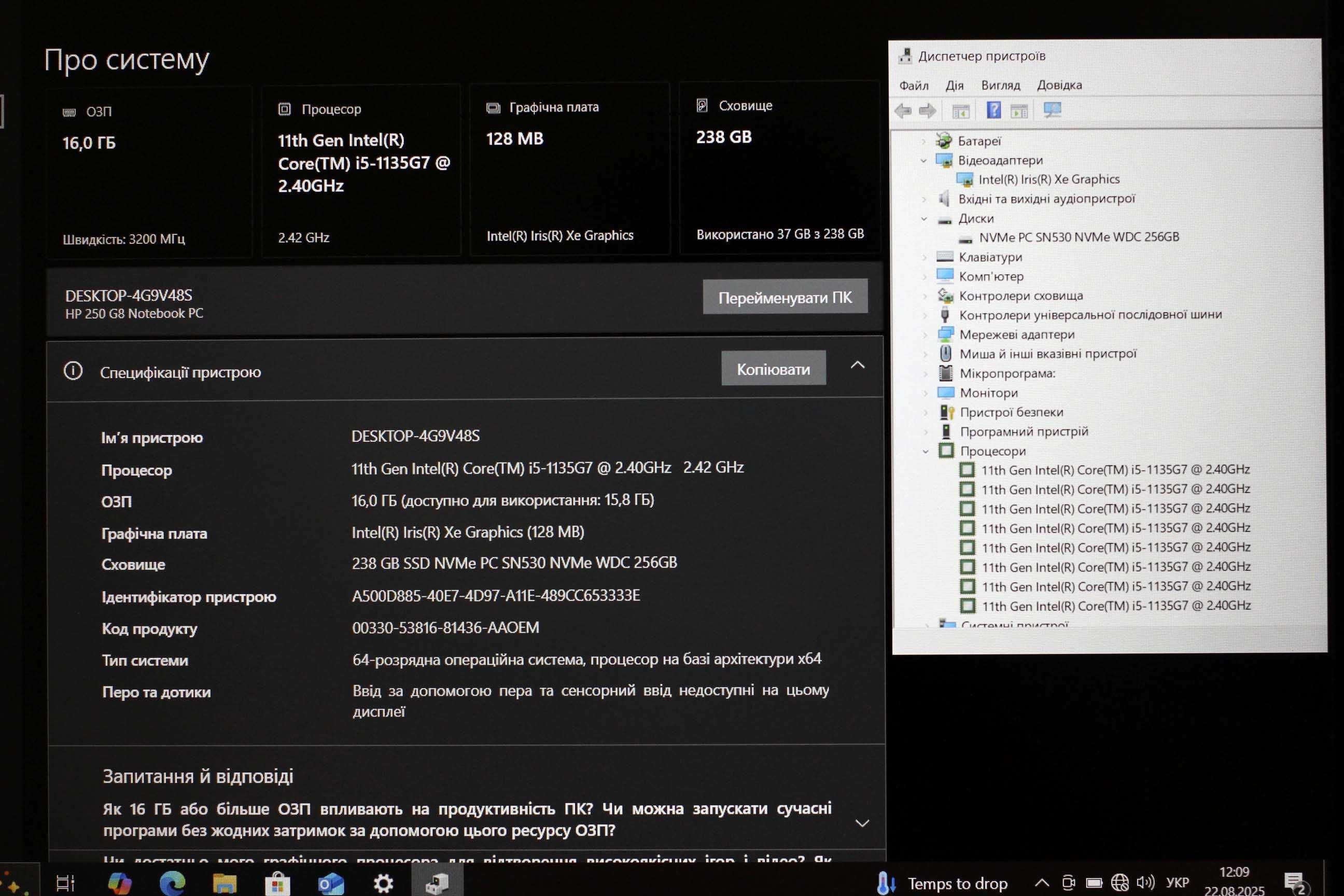Click the Відеоадаптери display adapter icon

pos(944,161)
